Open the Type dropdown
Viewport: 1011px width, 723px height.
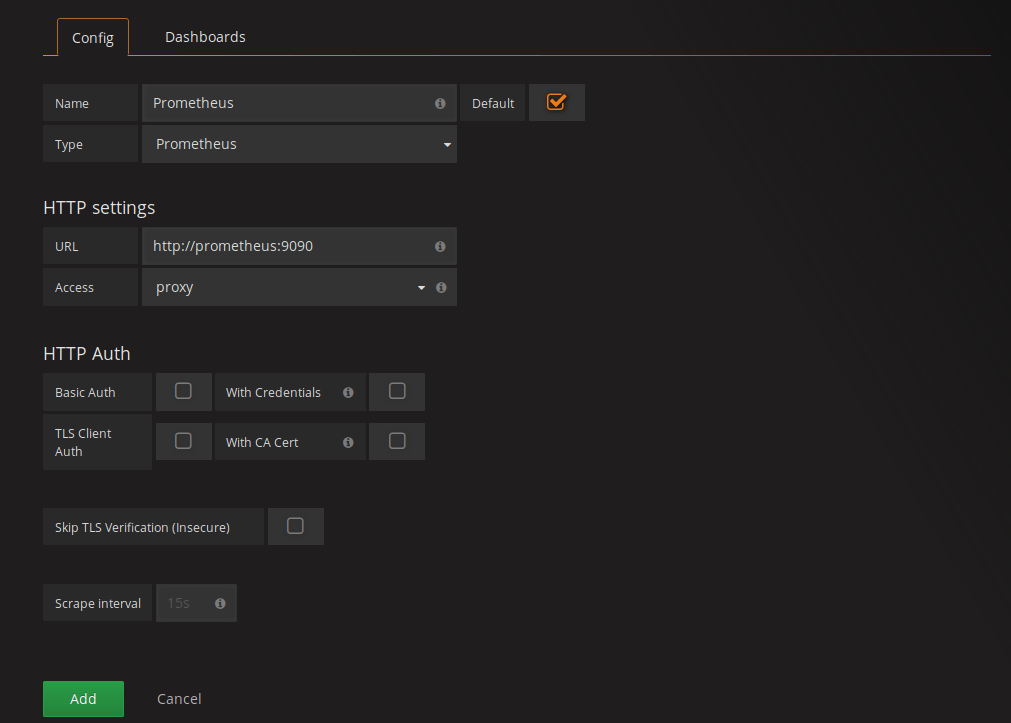[299, 144]
